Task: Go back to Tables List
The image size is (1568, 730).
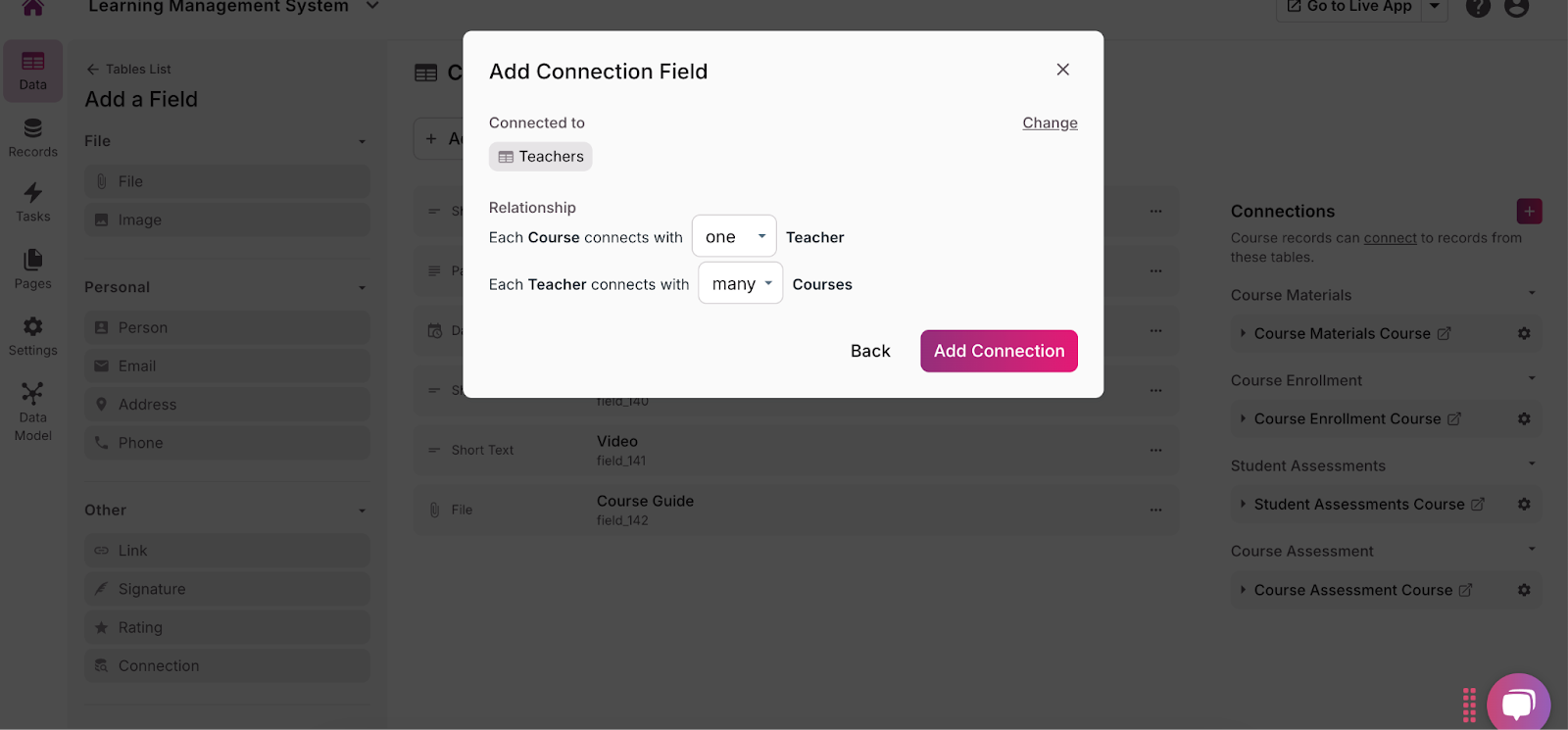Action: pyautogui.click(x=128, y=69)
